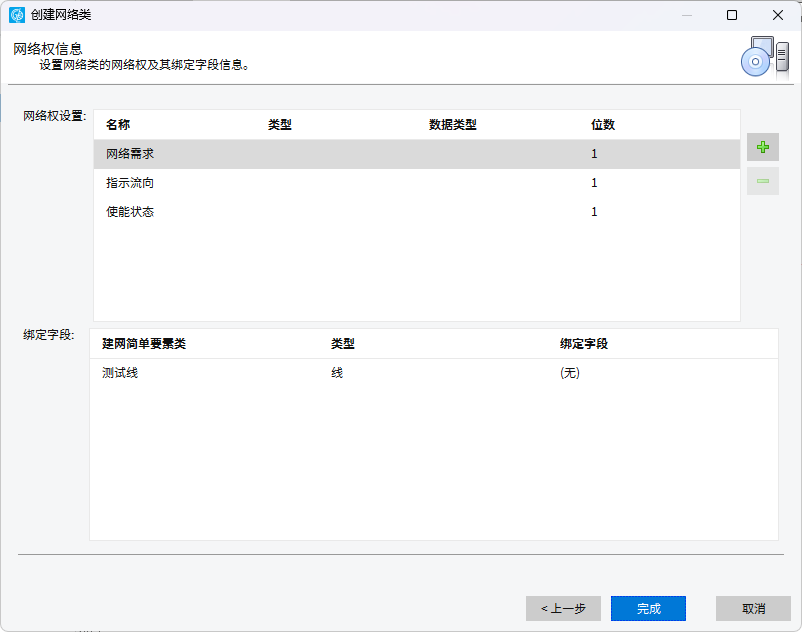The image size is (802, 632).
Task: Select the 指示流向 row
Action: (x=417, y=183)
